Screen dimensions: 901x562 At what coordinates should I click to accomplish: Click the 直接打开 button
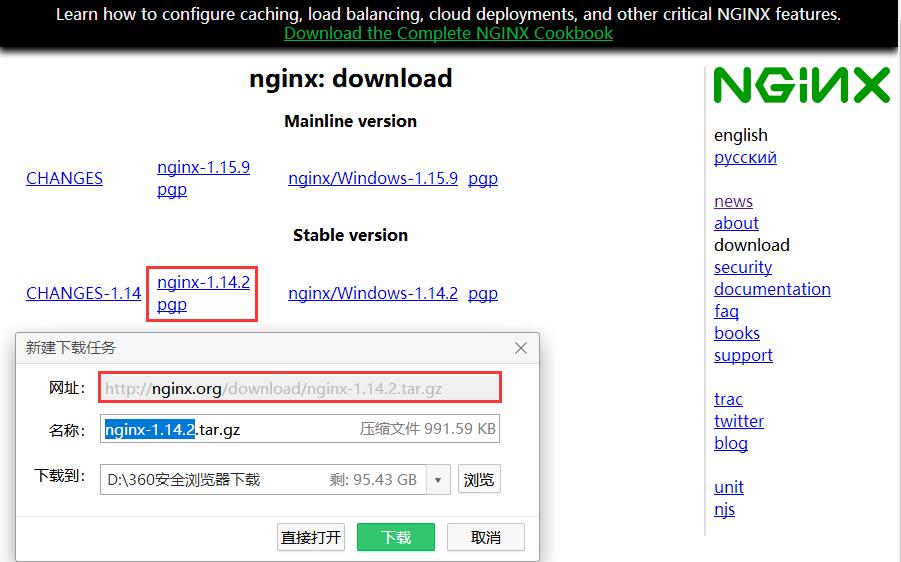tap(311, 537)
